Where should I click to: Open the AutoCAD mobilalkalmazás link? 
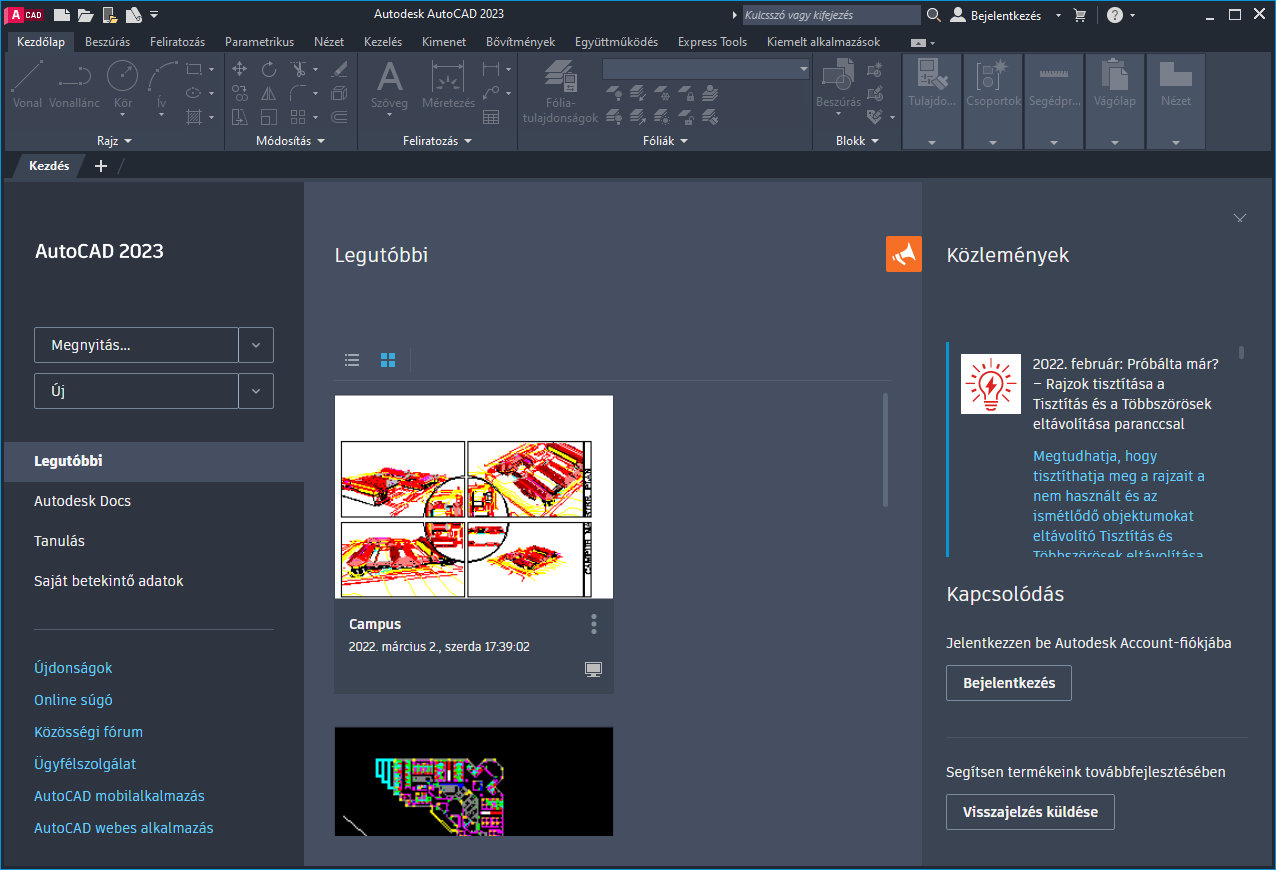pyautogui.click(x=119, y=796)
